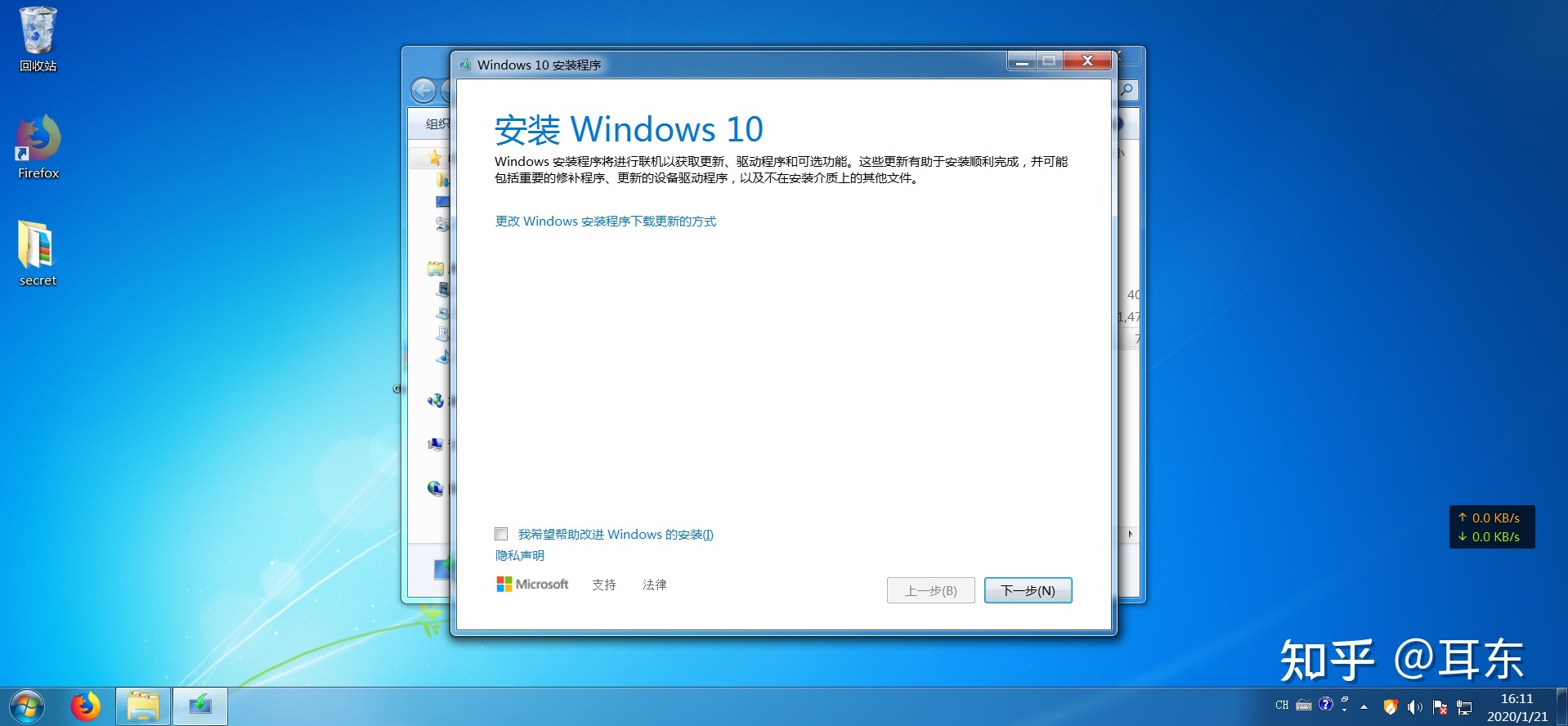This screenshot has width=1568, height=726.
Task: Close the Windows 10 setup window
Action: 1086,61
